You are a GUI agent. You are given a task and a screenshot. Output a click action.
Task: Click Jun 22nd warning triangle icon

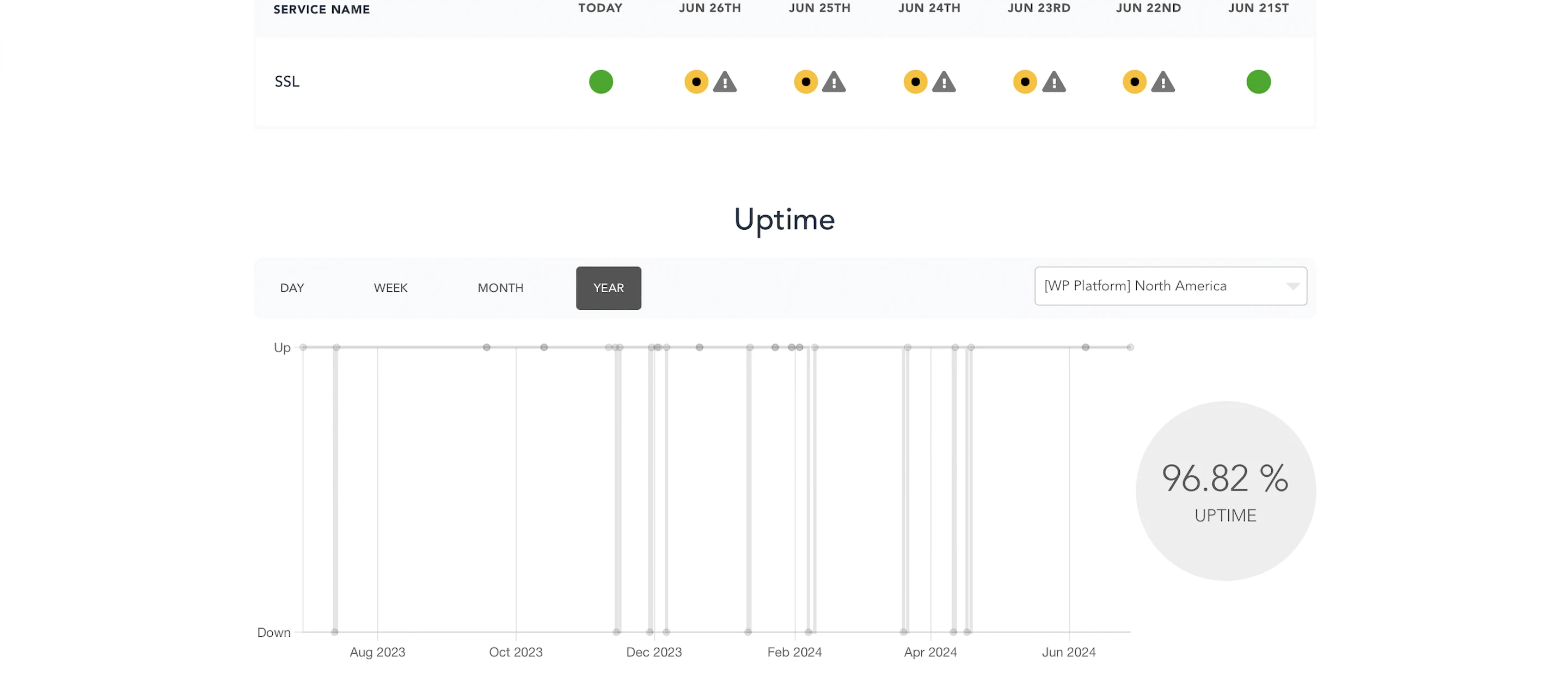[1162, 82]
